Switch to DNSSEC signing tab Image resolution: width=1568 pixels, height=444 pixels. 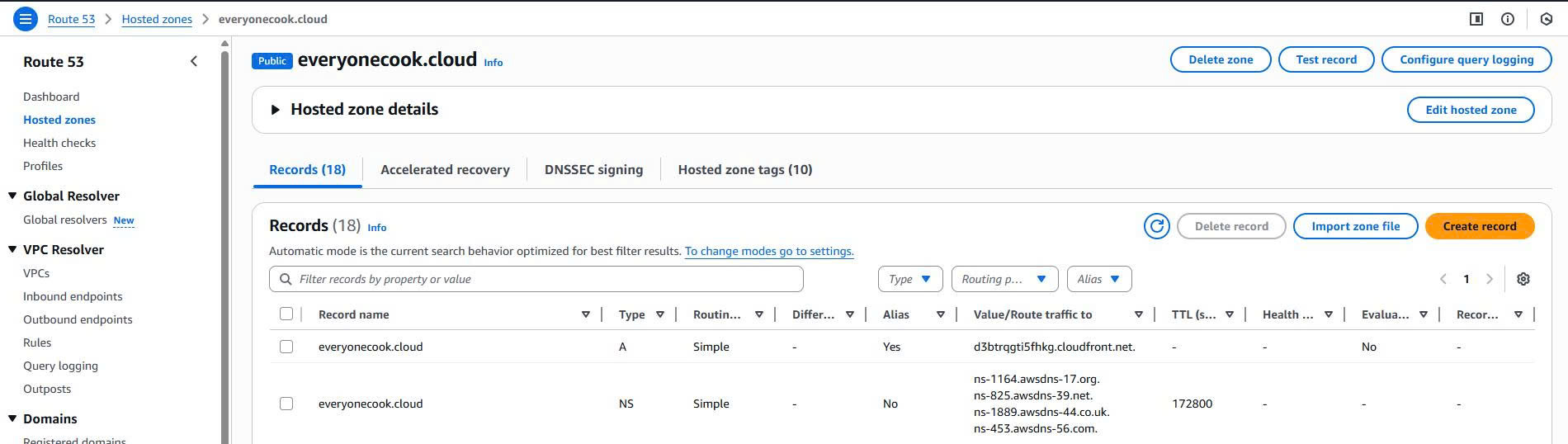(x=593, y=169)
